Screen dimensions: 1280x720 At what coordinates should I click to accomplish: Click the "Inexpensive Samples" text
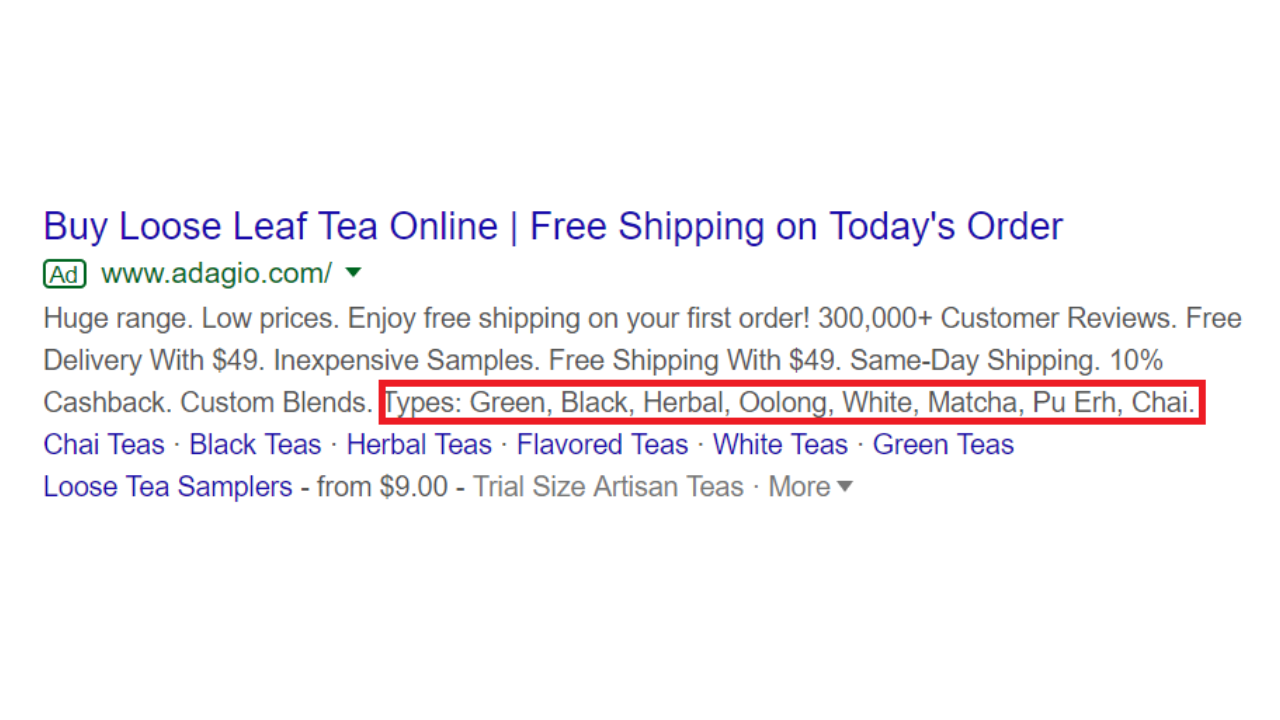coord(409,360)
